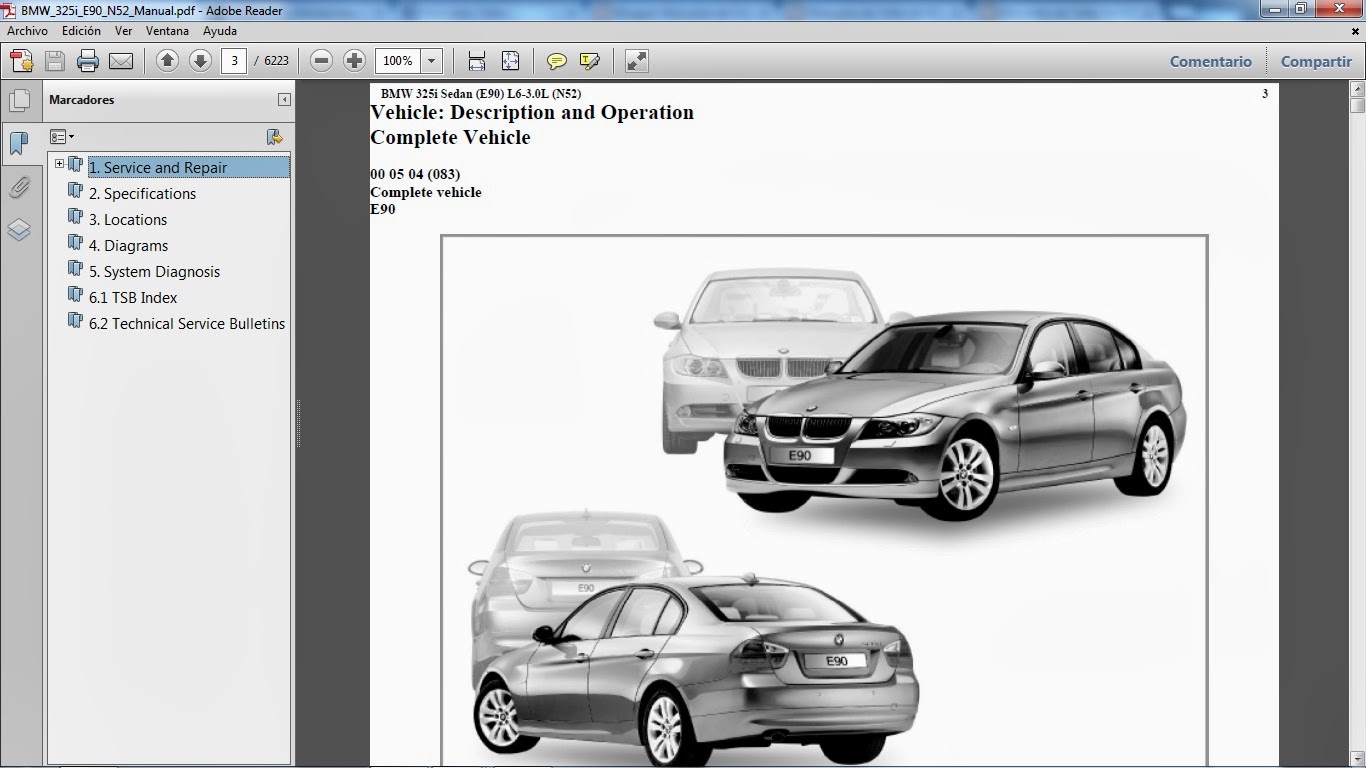Image resolution: width=1366 pixels, height=768 pixels.
Task: Save the file with the floppy disk icon
Action: (x=55, y=61)
